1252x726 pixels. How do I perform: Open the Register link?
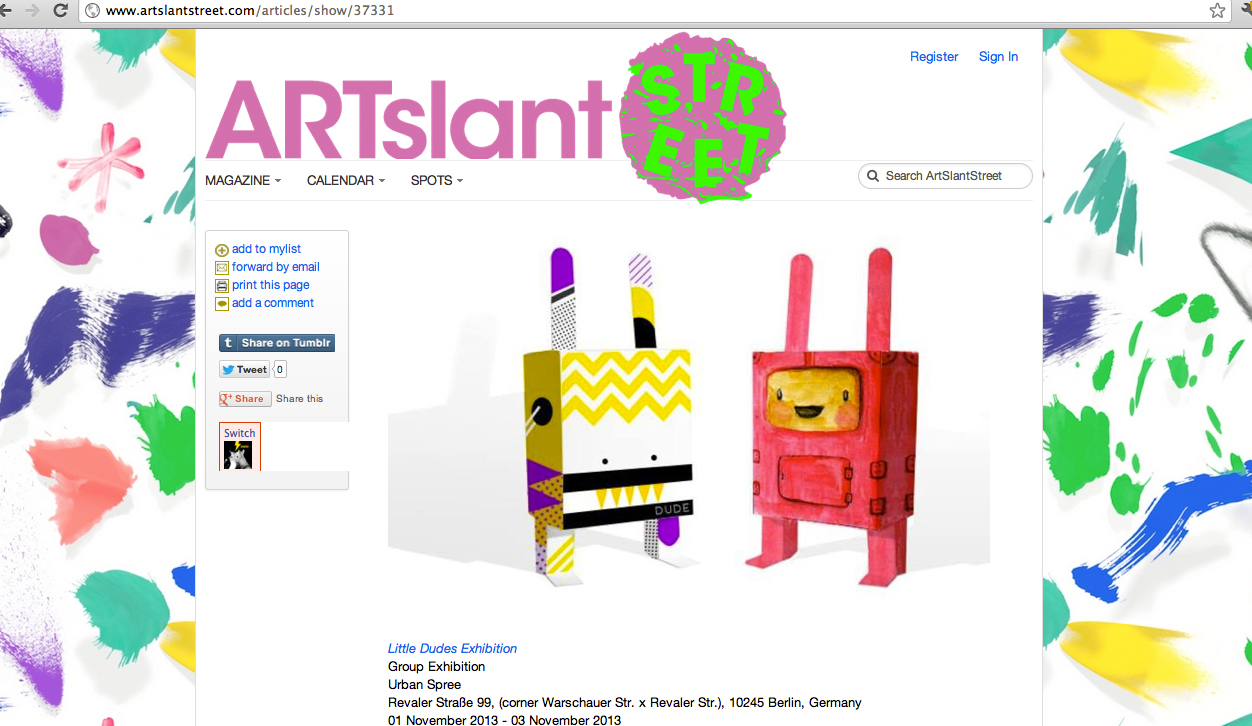coord(934,57)
